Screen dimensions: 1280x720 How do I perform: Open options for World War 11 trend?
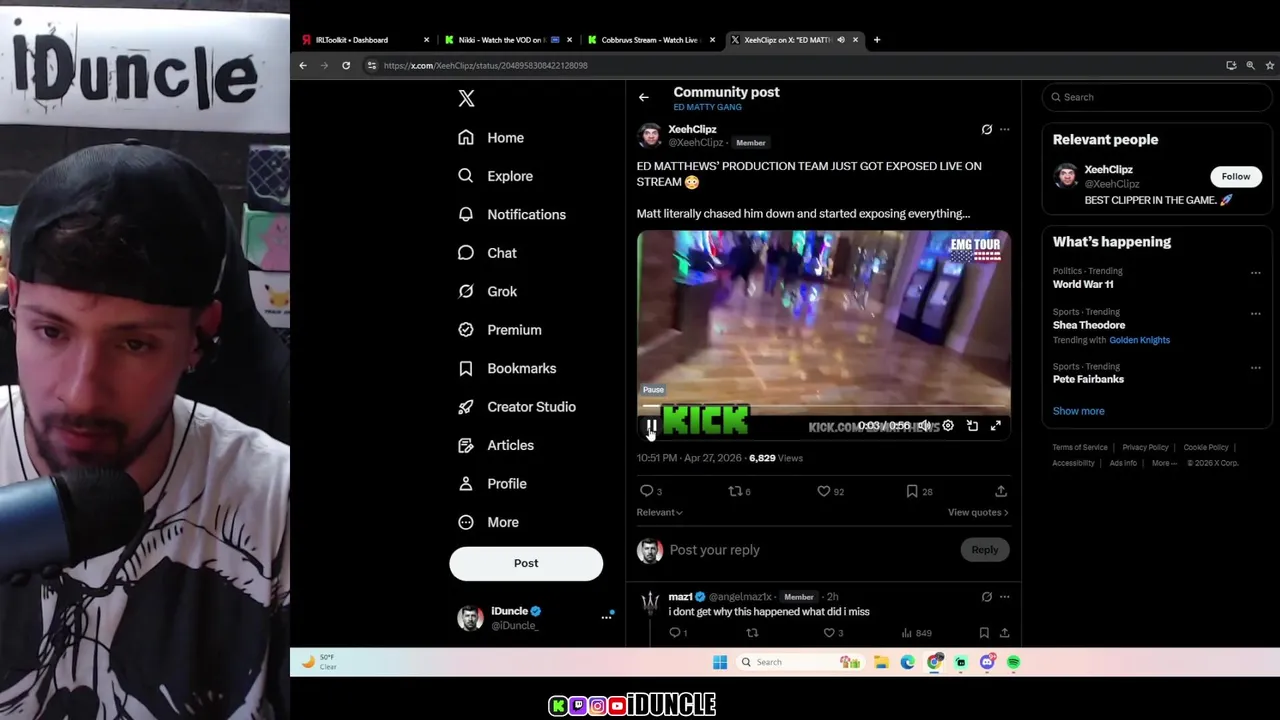pyautogui.click(x=1256, y=273)
